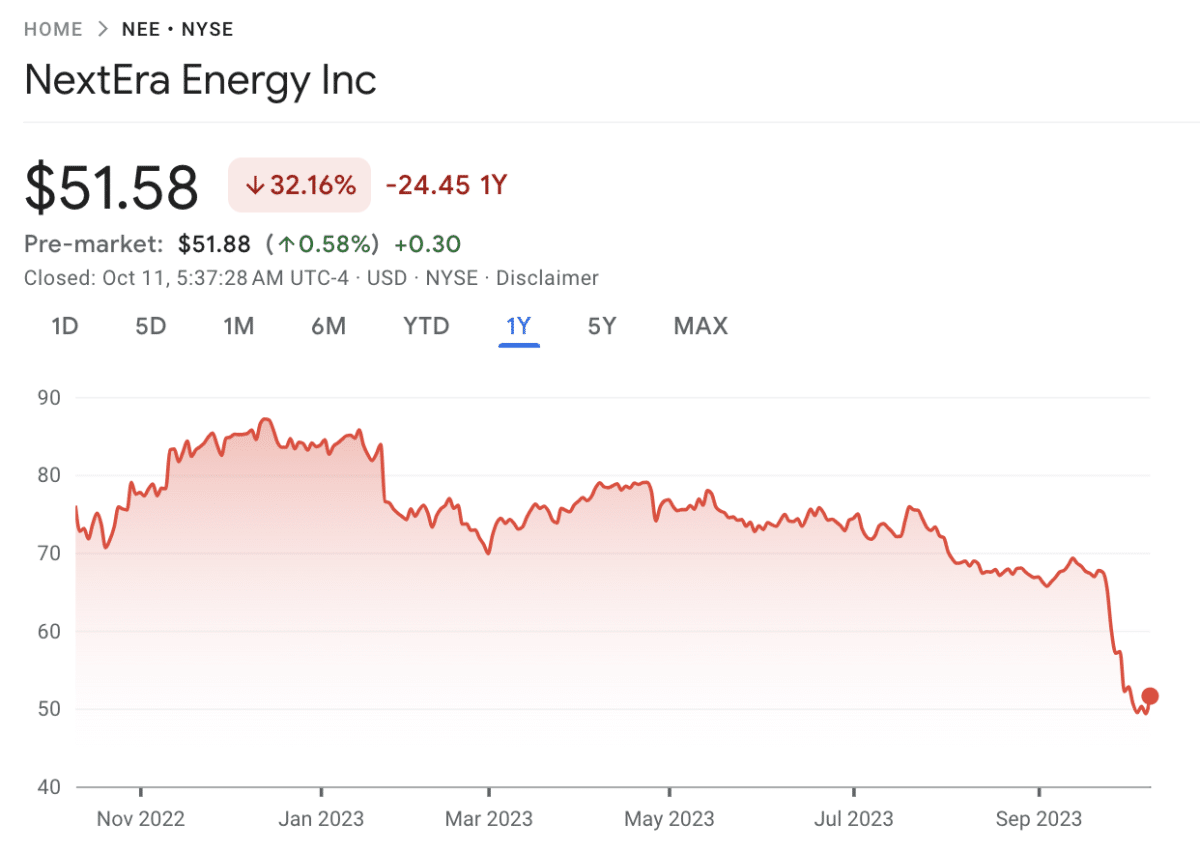Screen dimensions: 1200x852
Task: Select the currently active 1Y range
Action: (x=518, y=325)
